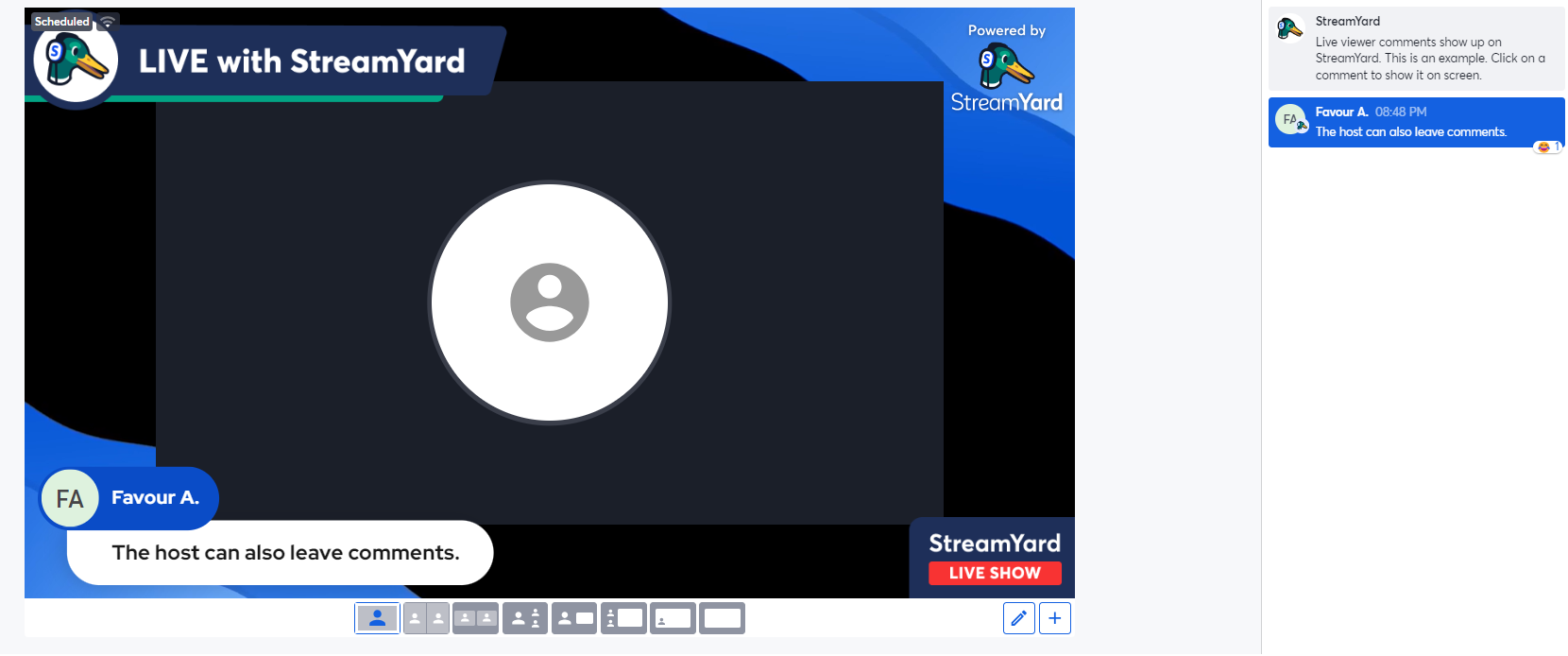This screenshot has width=1568, height=656.
Task: Click the plus add layout button
Action: 1055,618
